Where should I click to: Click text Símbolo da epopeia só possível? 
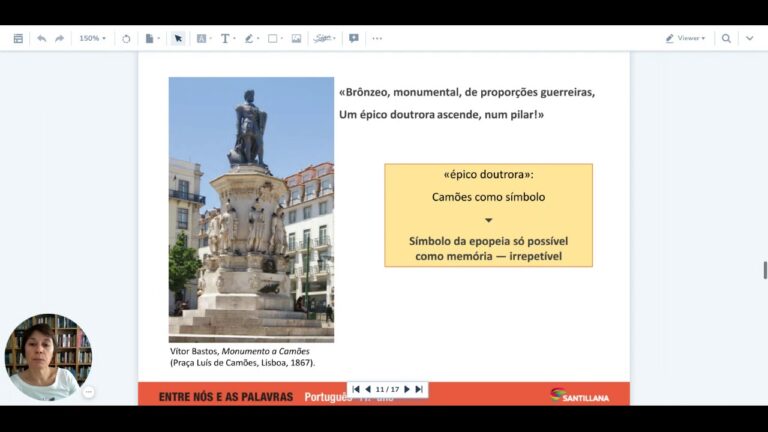[488, 241]
